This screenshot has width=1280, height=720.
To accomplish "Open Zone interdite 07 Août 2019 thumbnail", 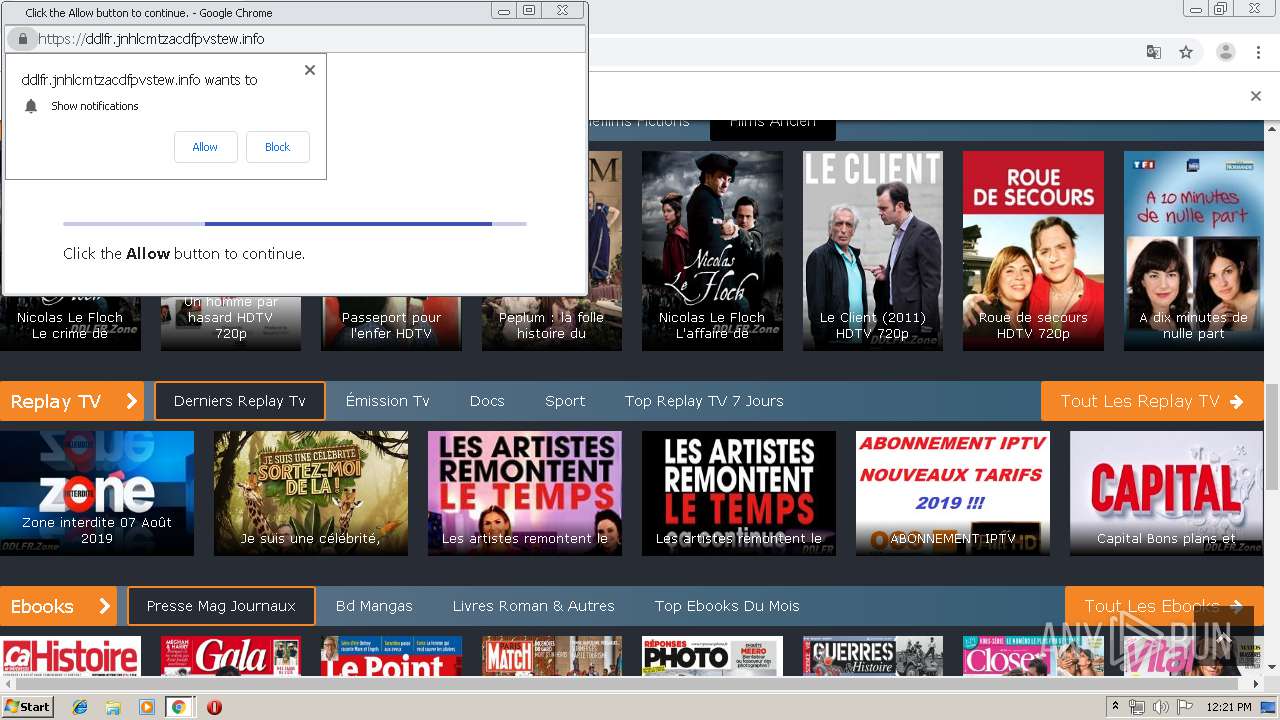I will tap(97, 493).
